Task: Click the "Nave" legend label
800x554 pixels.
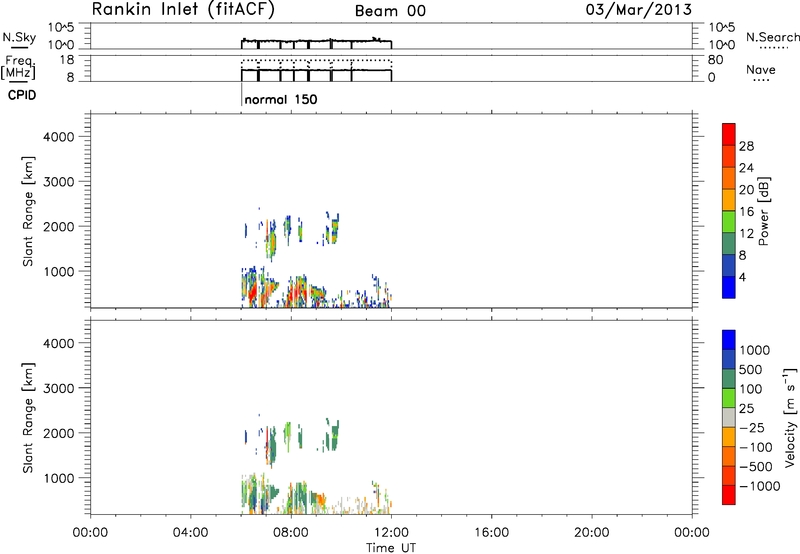Action: [x=761, y=70]
